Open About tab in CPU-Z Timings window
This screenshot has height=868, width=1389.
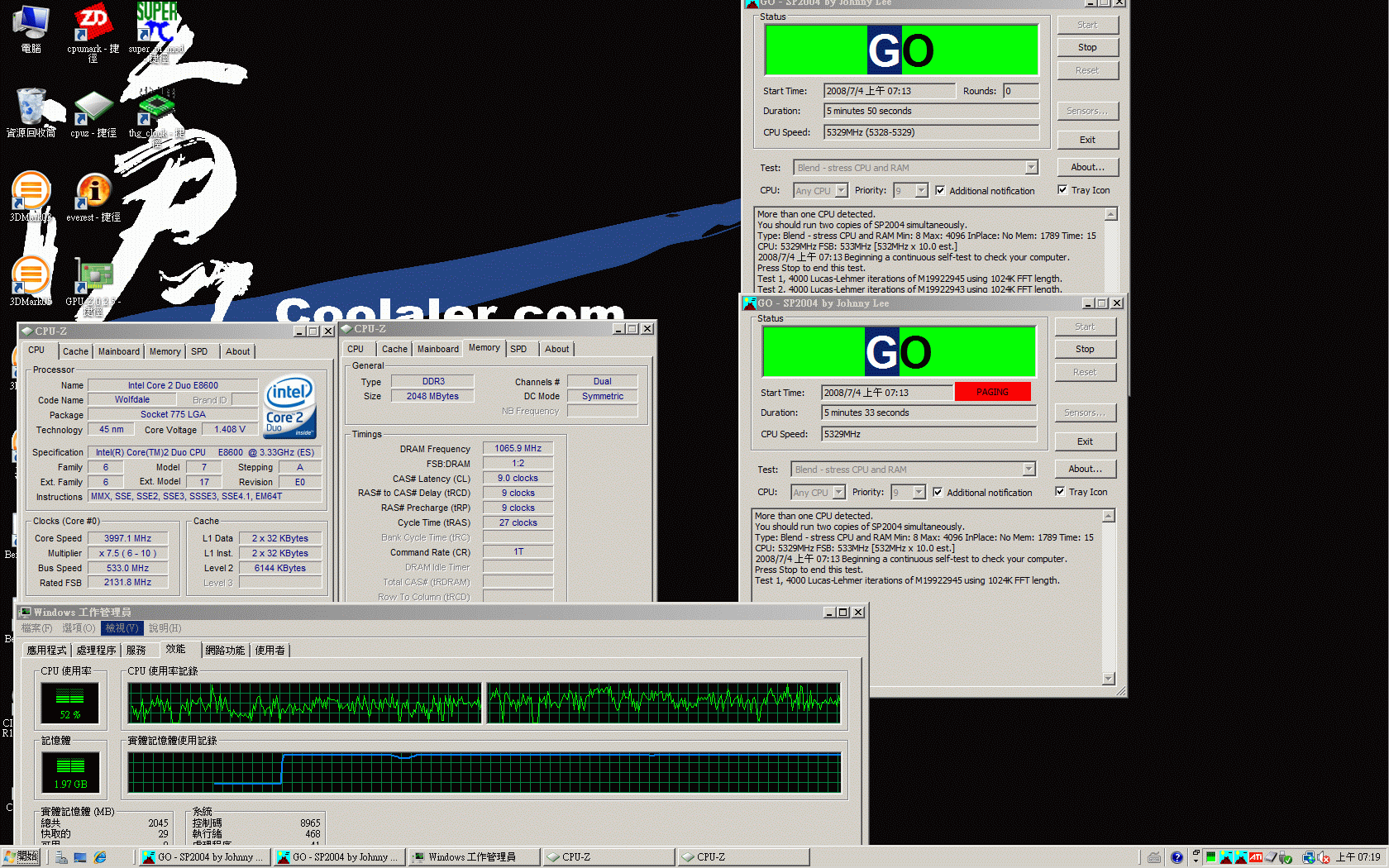coord(556,349)
